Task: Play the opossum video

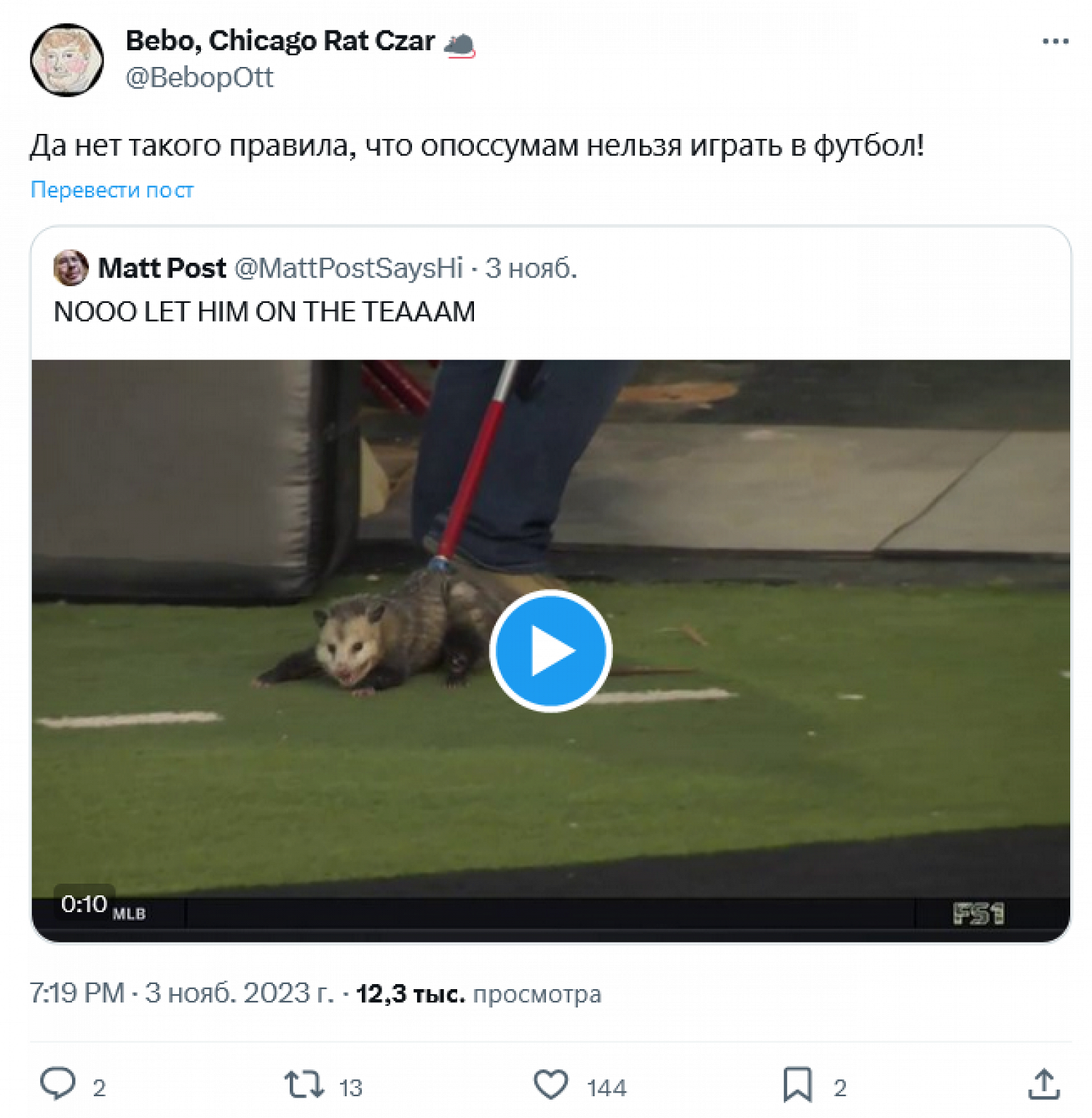Action: [550, 651]
